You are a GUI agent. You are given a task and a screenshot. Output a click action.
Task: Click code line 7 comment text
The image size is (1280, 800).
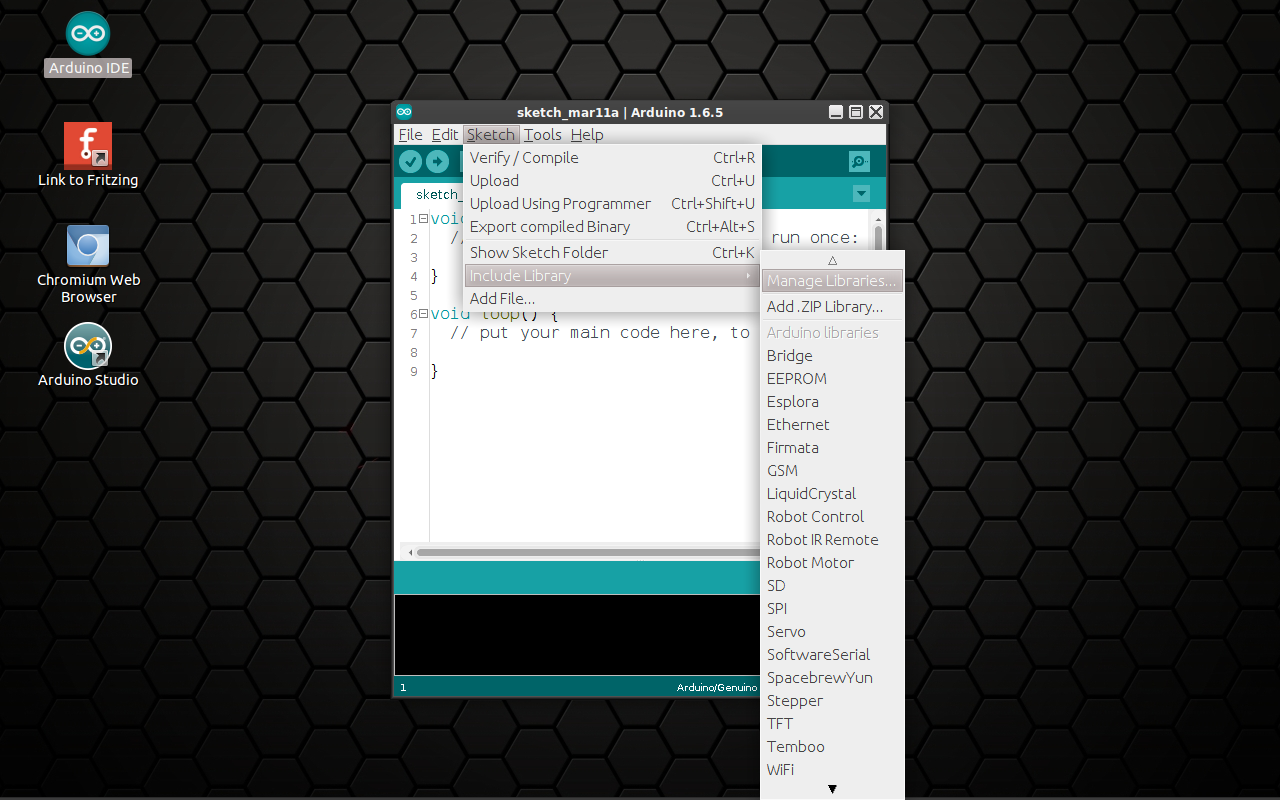pos(599,333)
